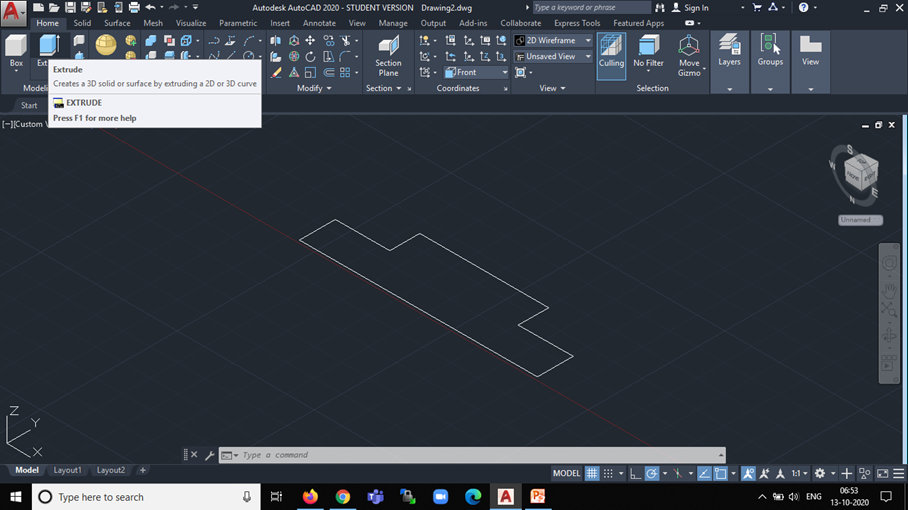Open the Groups panel button

[x=770, y=51]
